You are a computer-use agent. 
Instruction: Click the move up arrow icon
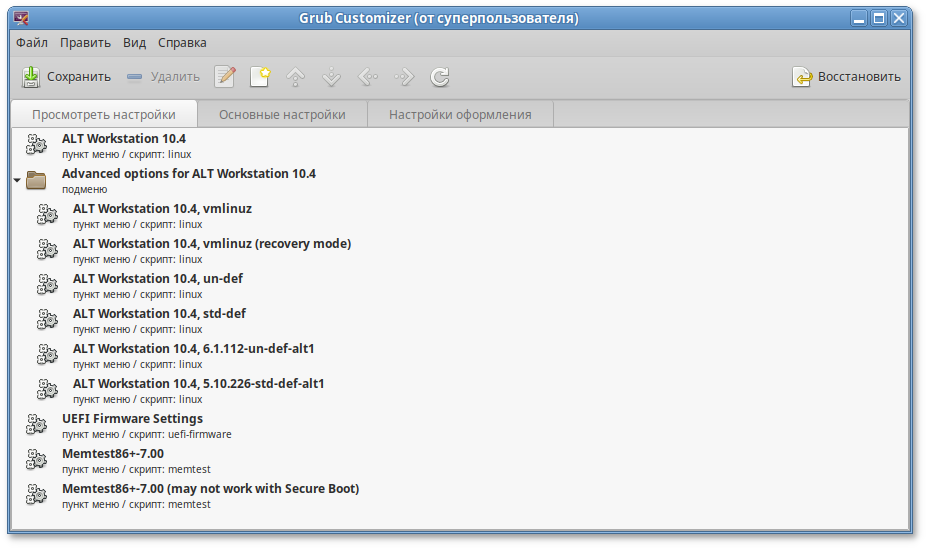295,77
